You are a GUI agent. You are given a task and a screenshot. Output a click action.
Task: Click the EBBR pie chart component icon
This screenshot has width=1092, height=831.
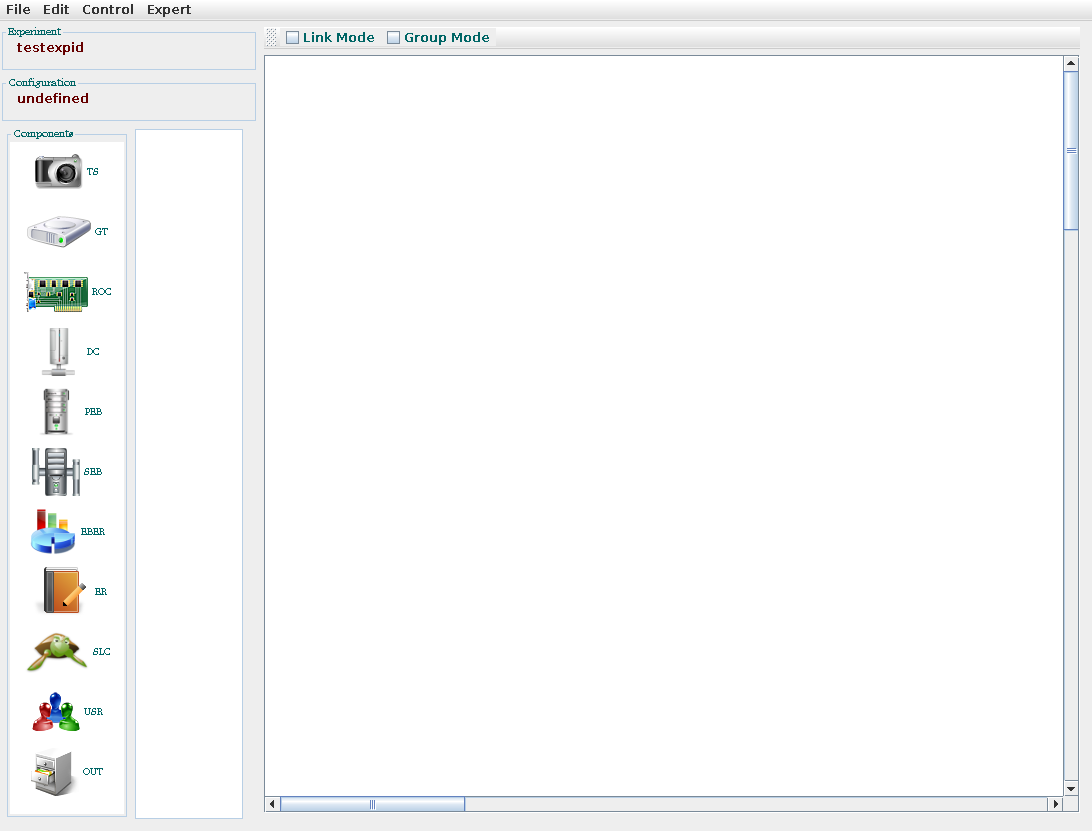coord(55,530)
